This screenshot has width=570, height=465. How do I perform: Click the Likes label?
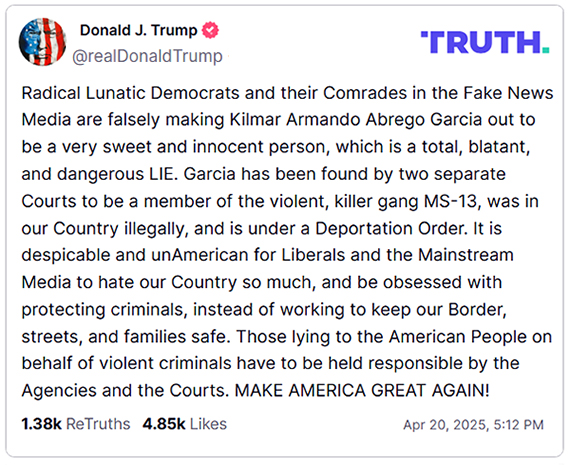click(208, 424)
